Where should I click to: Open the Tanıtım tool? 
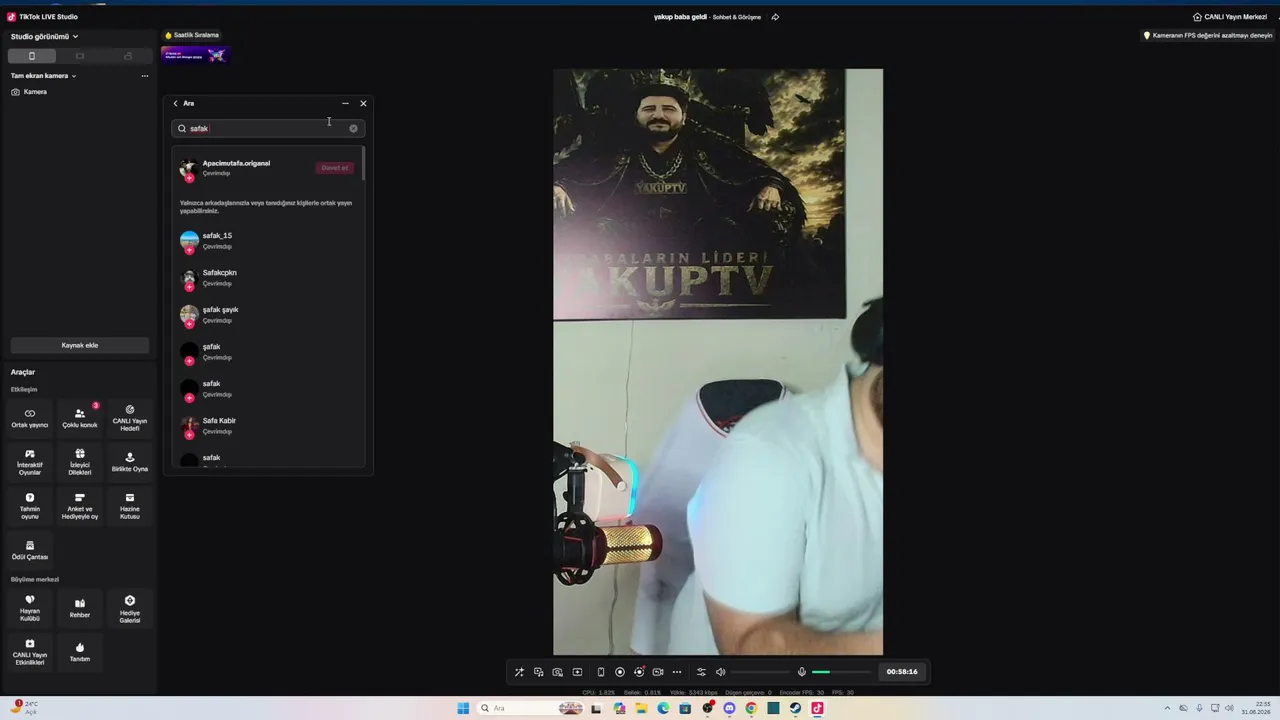tap(80, 652)
